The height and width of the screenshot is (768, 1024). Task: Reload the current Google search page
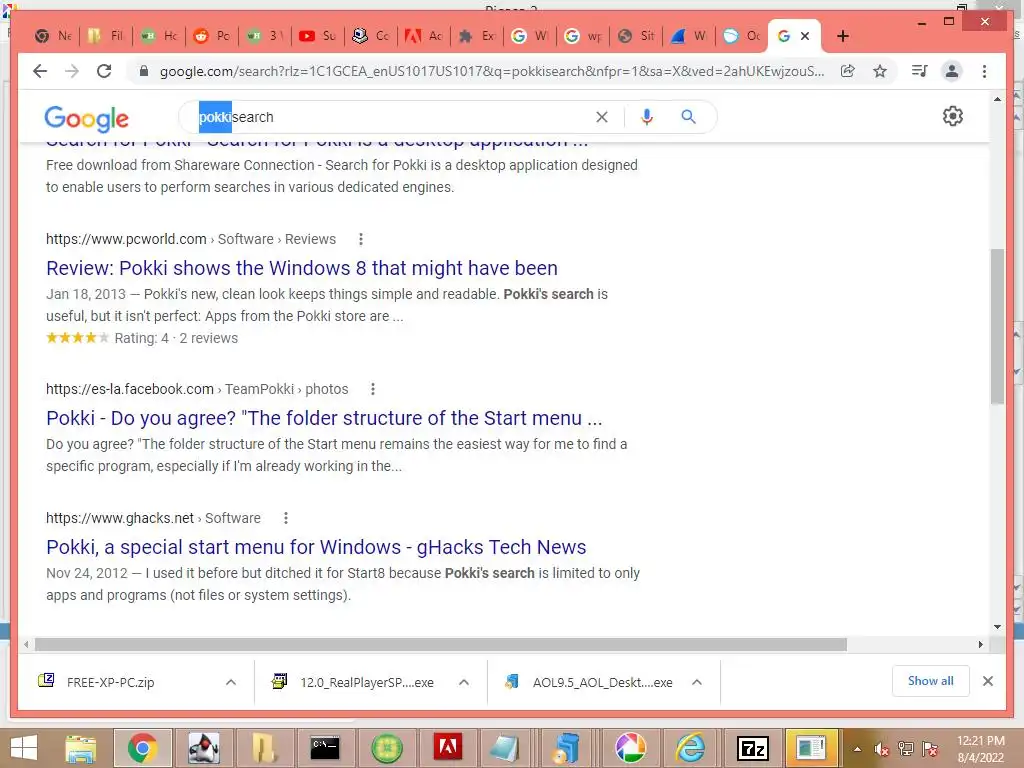[x=104, y=71]
